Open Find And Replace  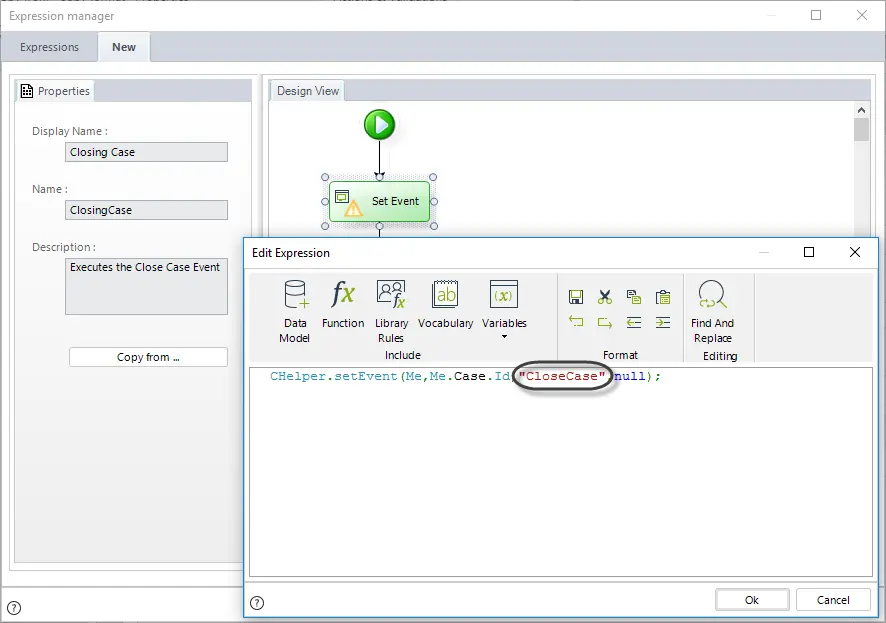[x=713, y=311]
